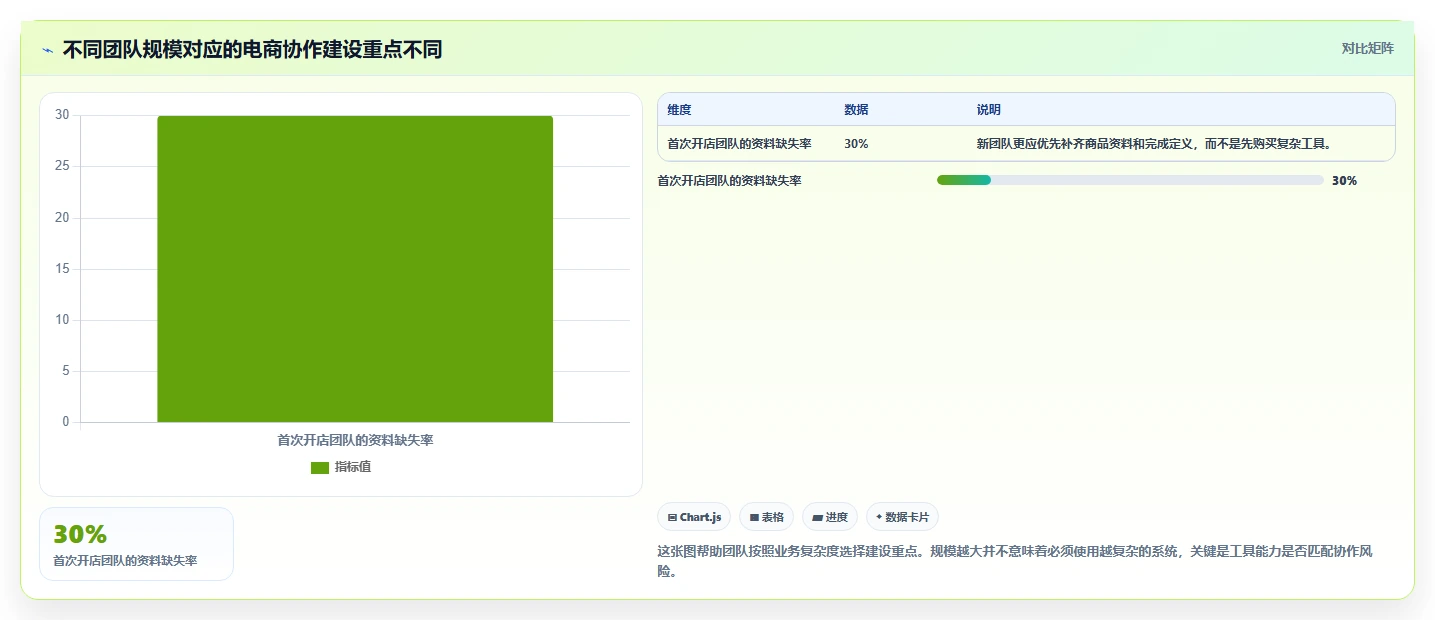Click the 30% cell in the table
This screenshot has height=620, width=1435.
856,144
